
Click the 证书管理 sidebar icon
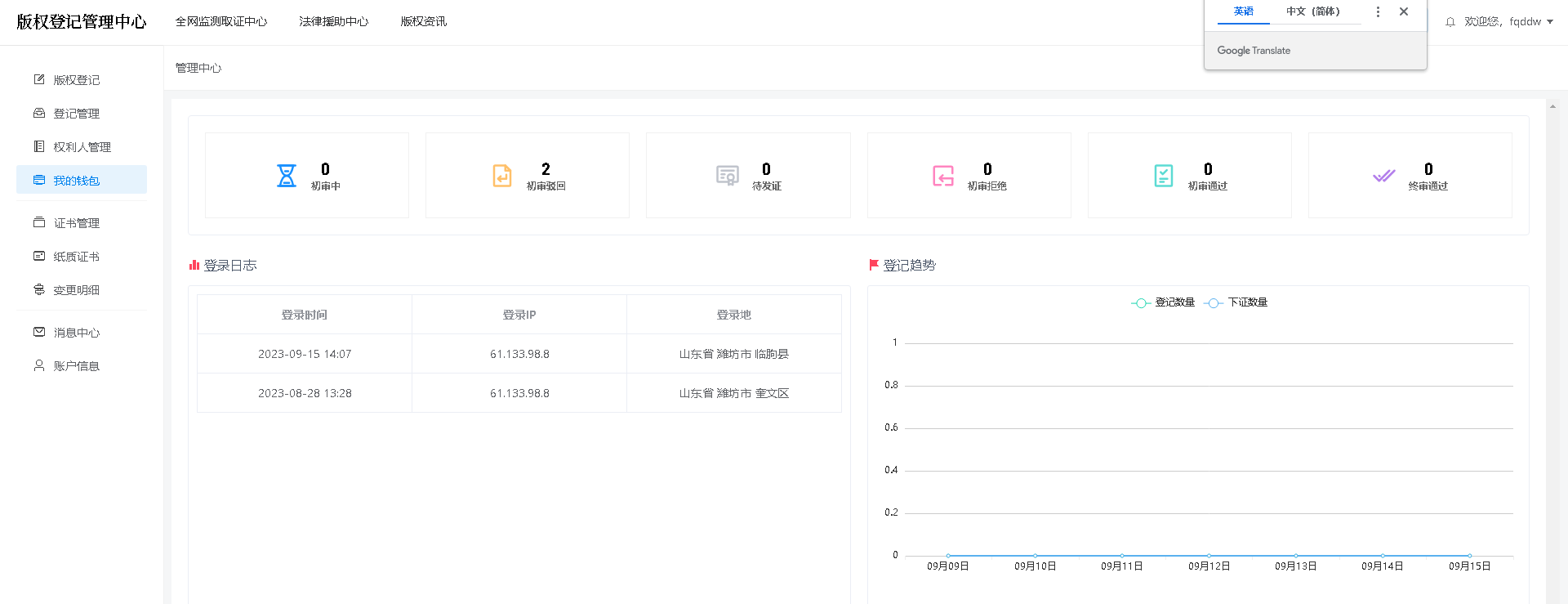(x=39, y=222)
